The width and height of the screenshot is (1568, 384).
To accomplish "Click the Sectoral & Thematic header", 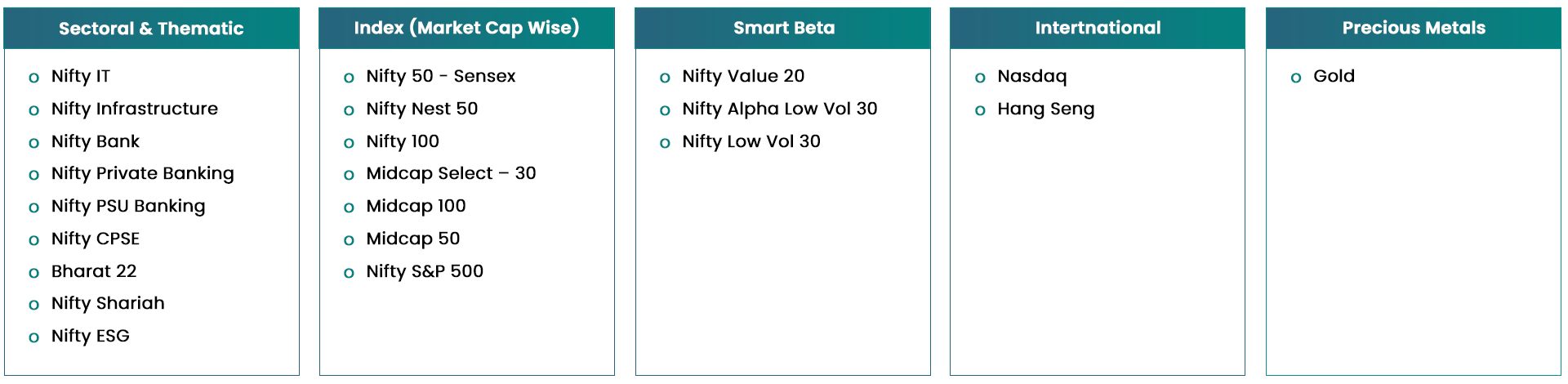I will coord(151,29).
